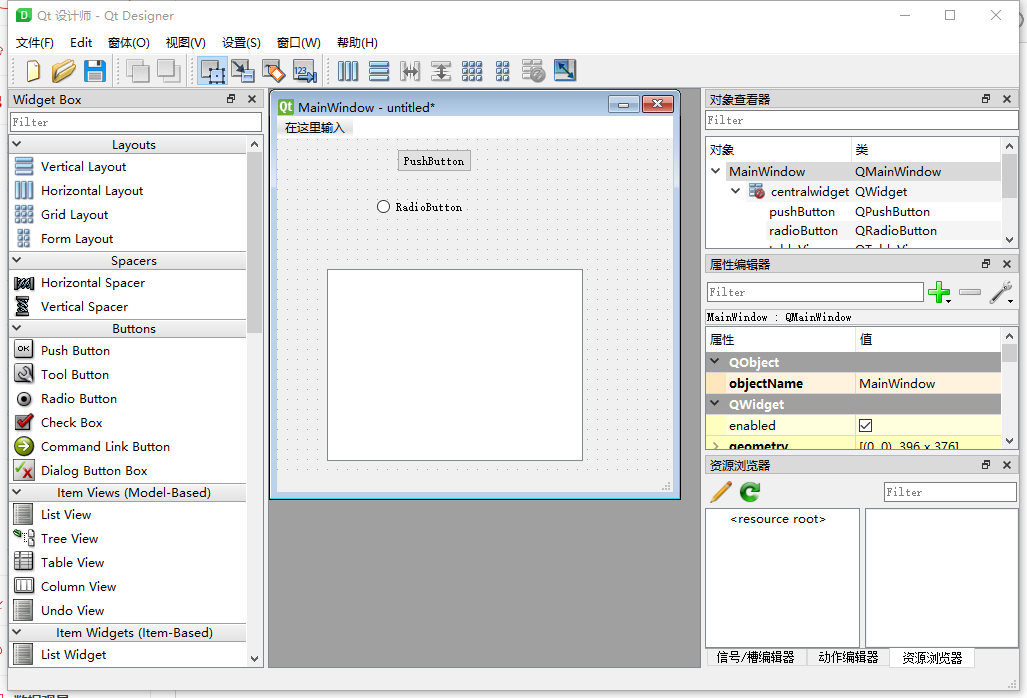The image size is (1027, 698).
Task: Open the Edit menu
Action: click(x=81, y=43)
